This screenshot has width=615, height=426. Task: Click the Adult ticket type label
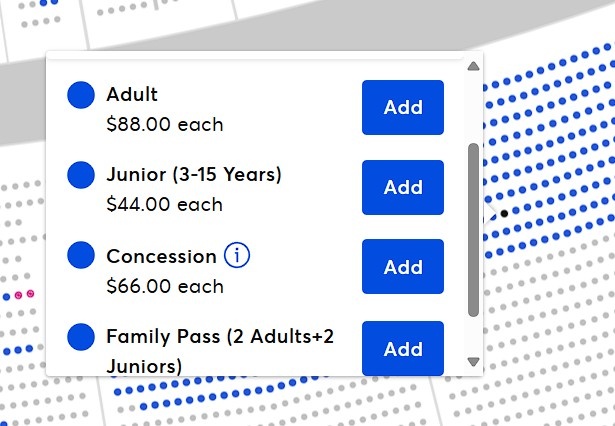(x=132, y=95)
